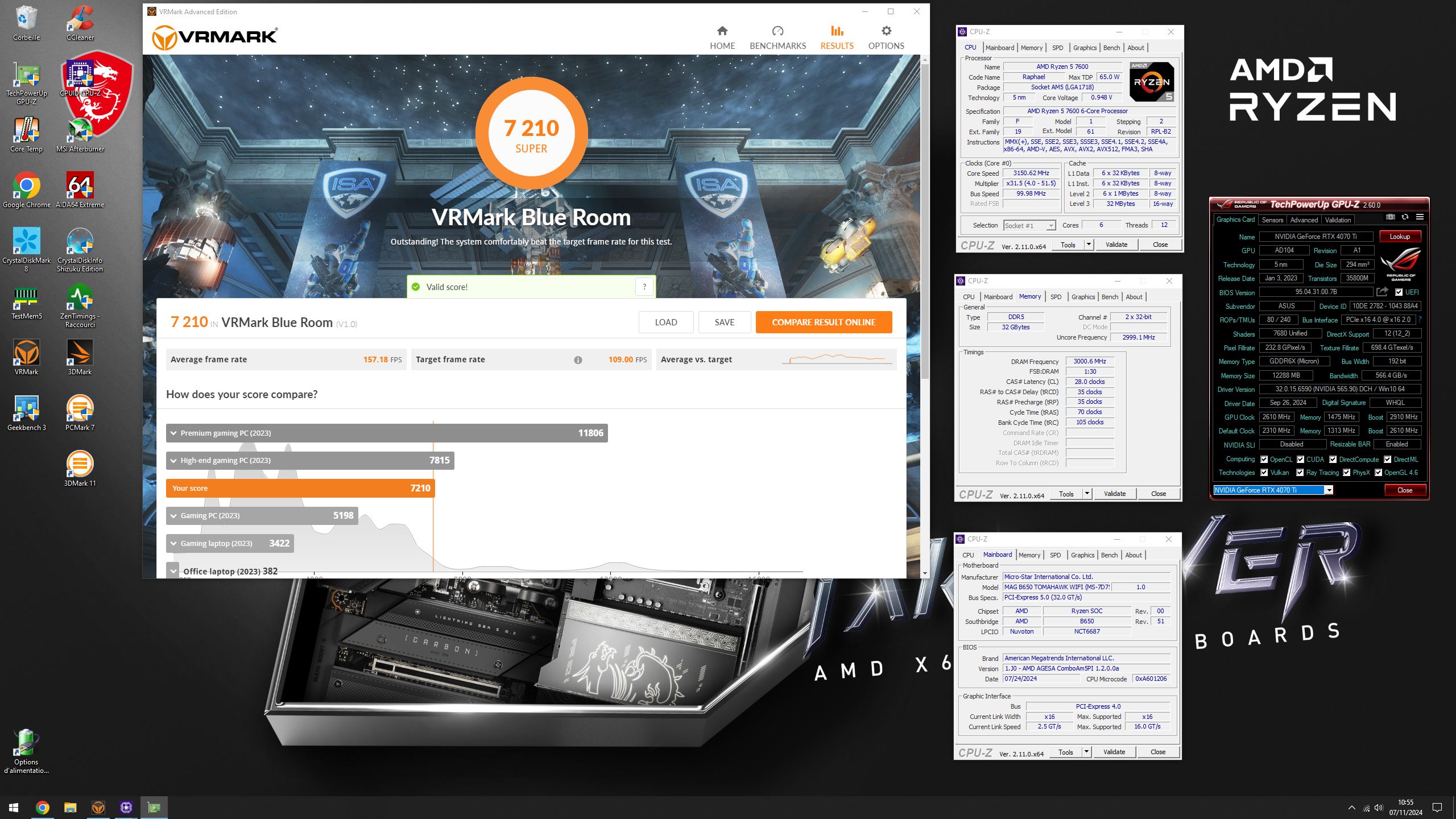Launch CCleaner from the desktop
The image size is (1456, 819).
coord(80,23)
